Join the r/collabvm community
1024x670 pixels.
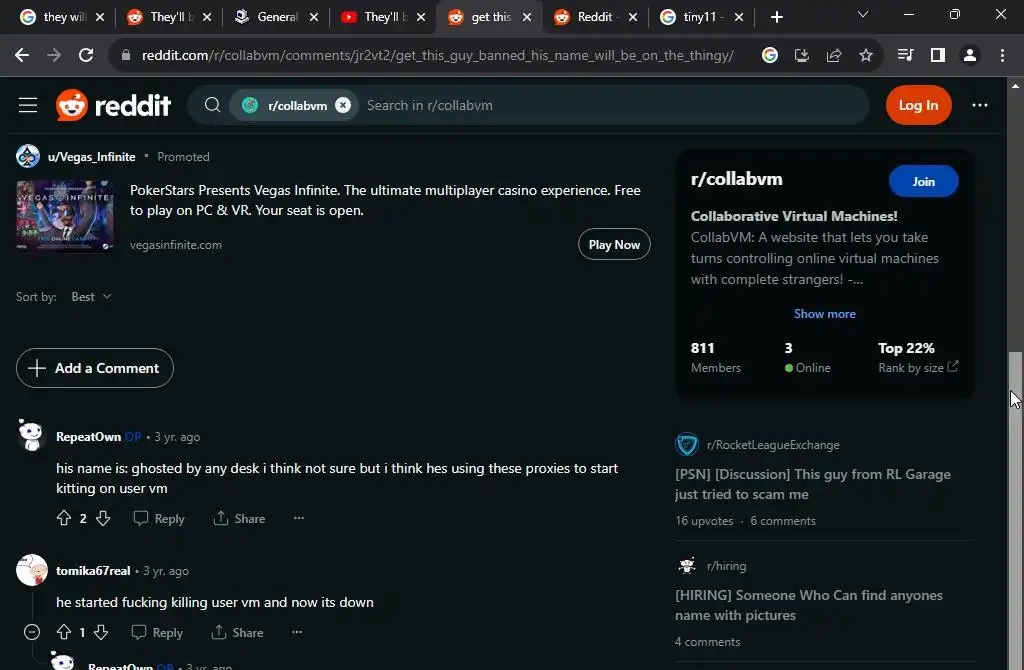(923, 182)
